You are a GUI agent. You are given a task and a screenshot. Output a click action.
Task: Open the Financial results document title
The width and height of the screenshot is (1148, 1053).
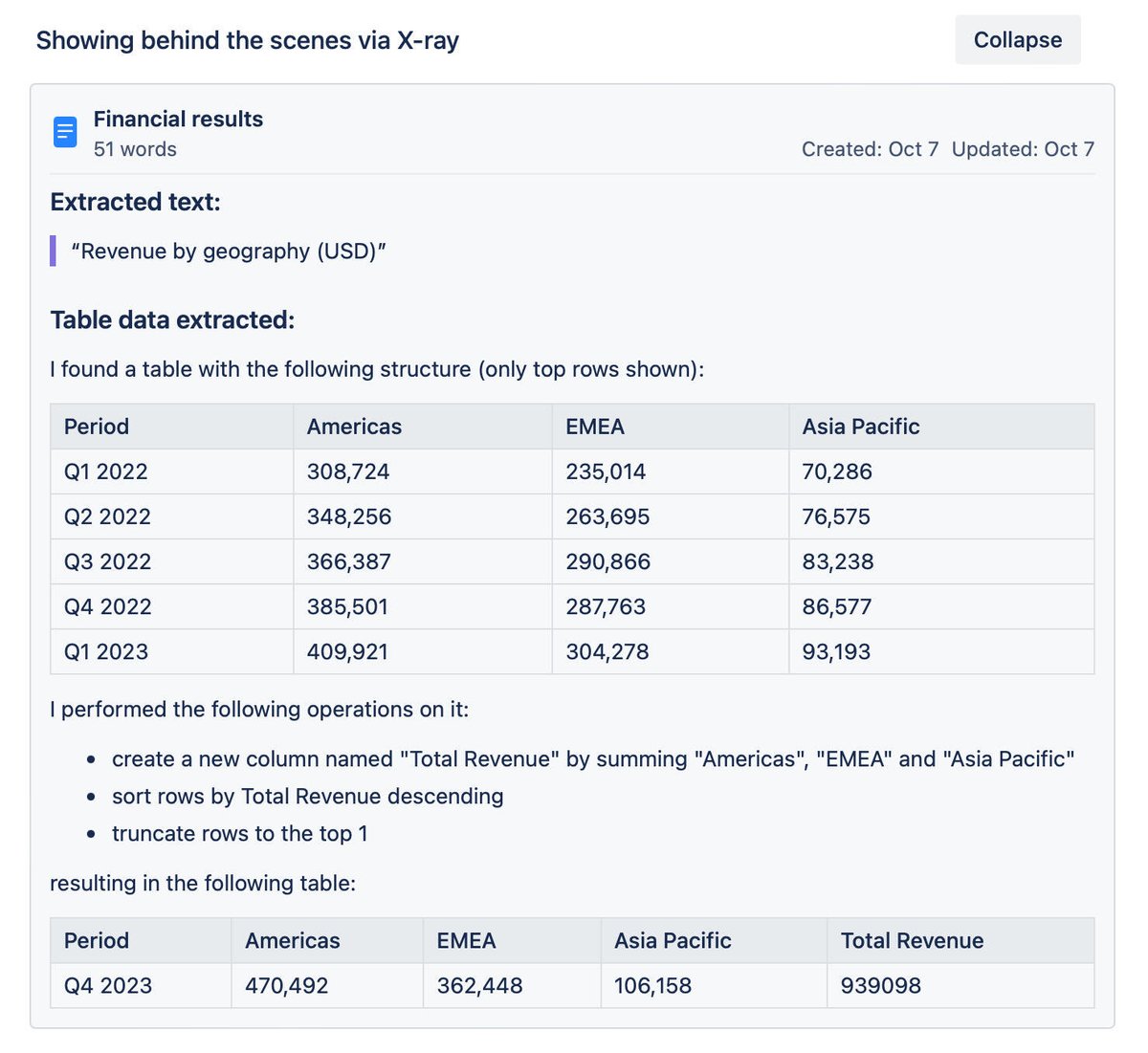pos(178,120)
